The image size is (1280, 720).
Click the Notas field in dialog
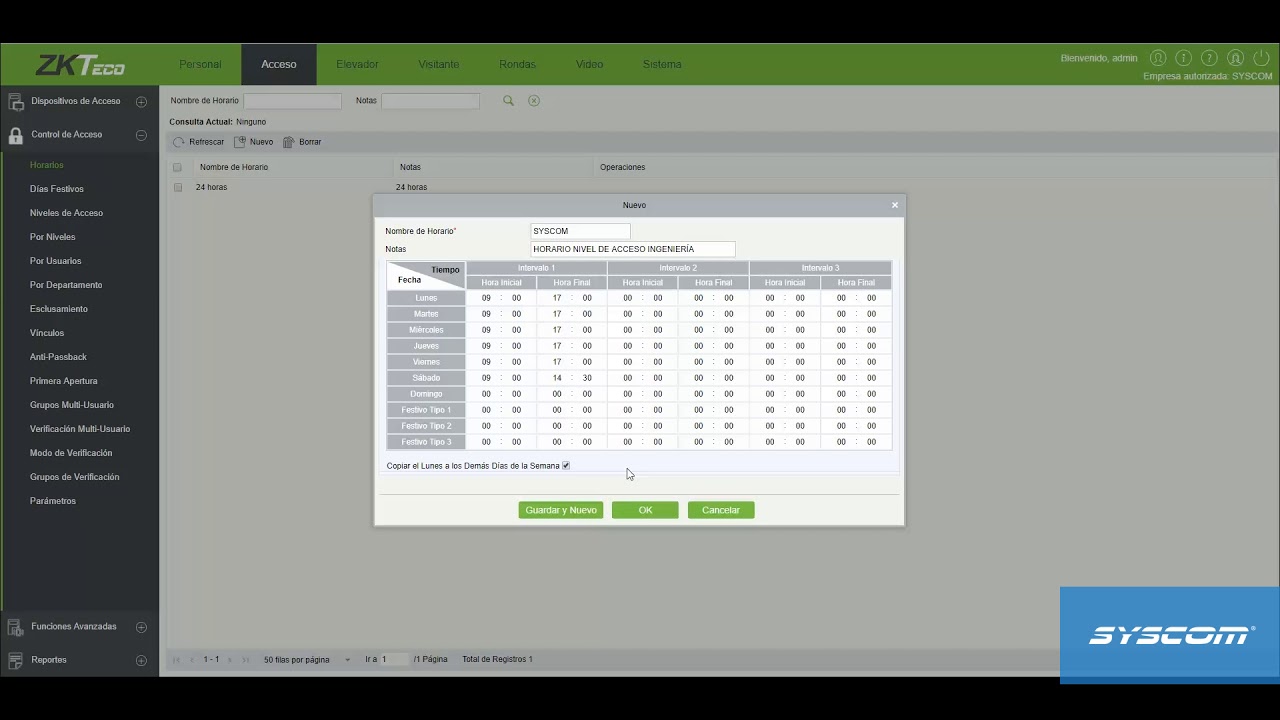pyautogui.click(x=632, y=249)
